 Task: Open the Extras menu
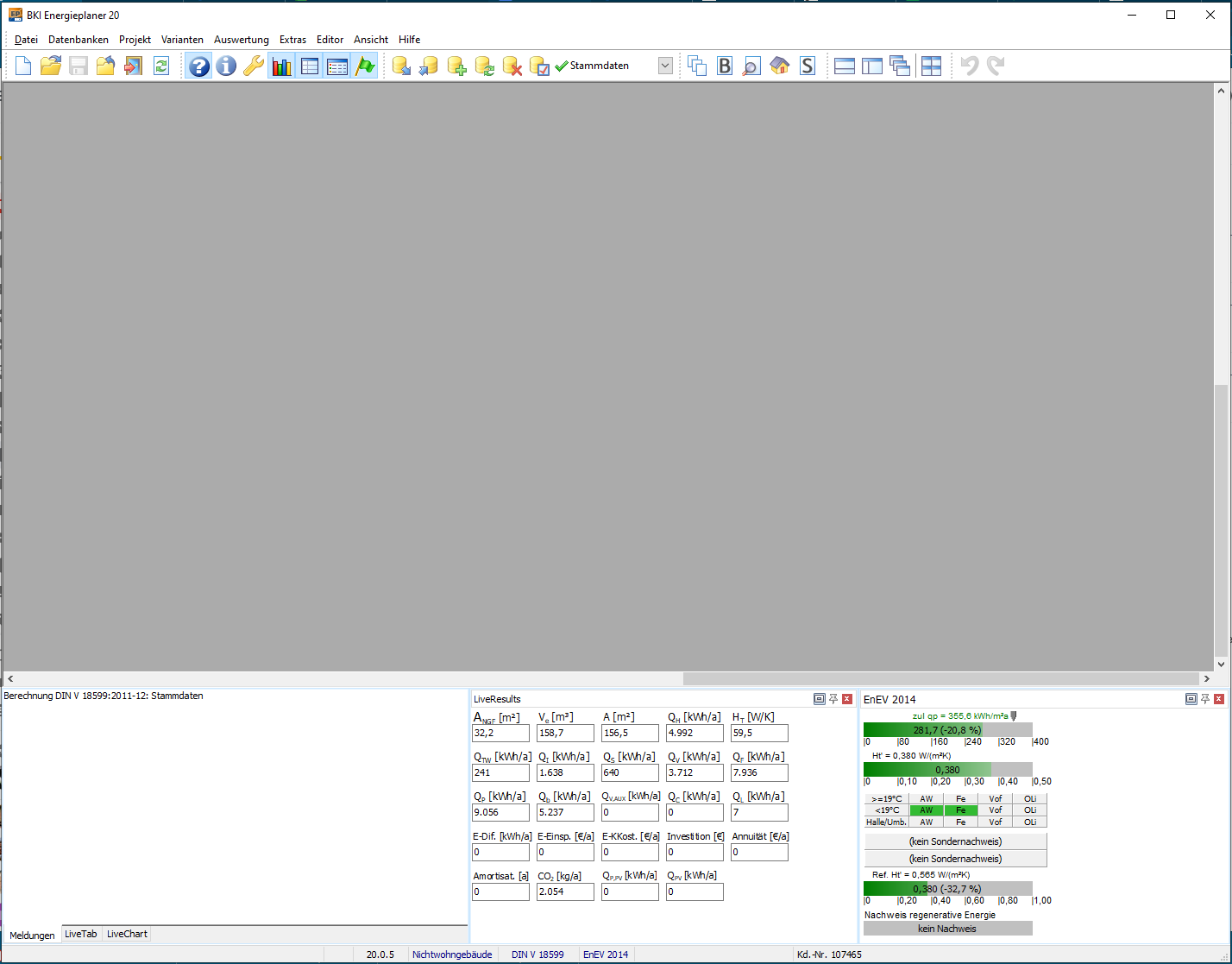point(292,40)
